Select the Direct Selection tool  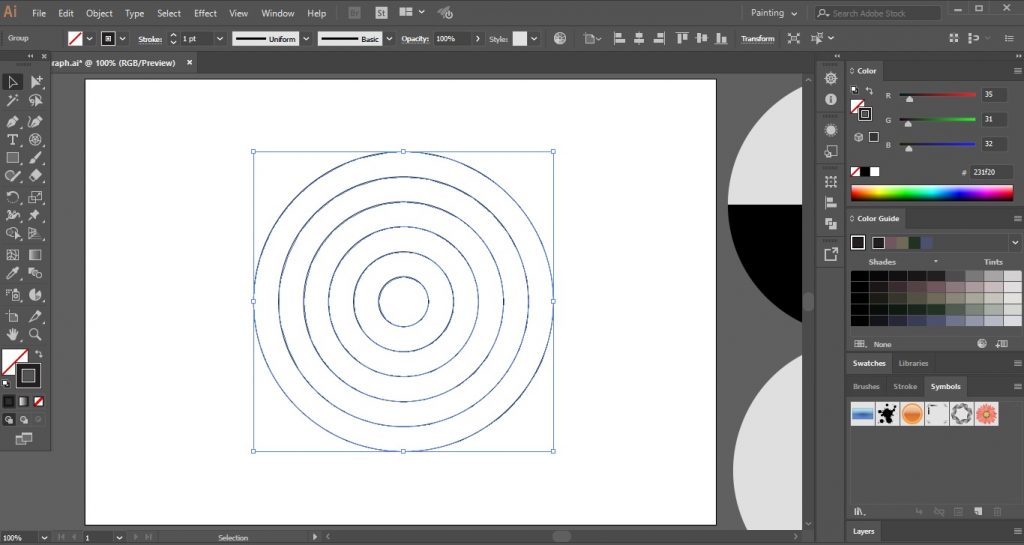[36, 82]
